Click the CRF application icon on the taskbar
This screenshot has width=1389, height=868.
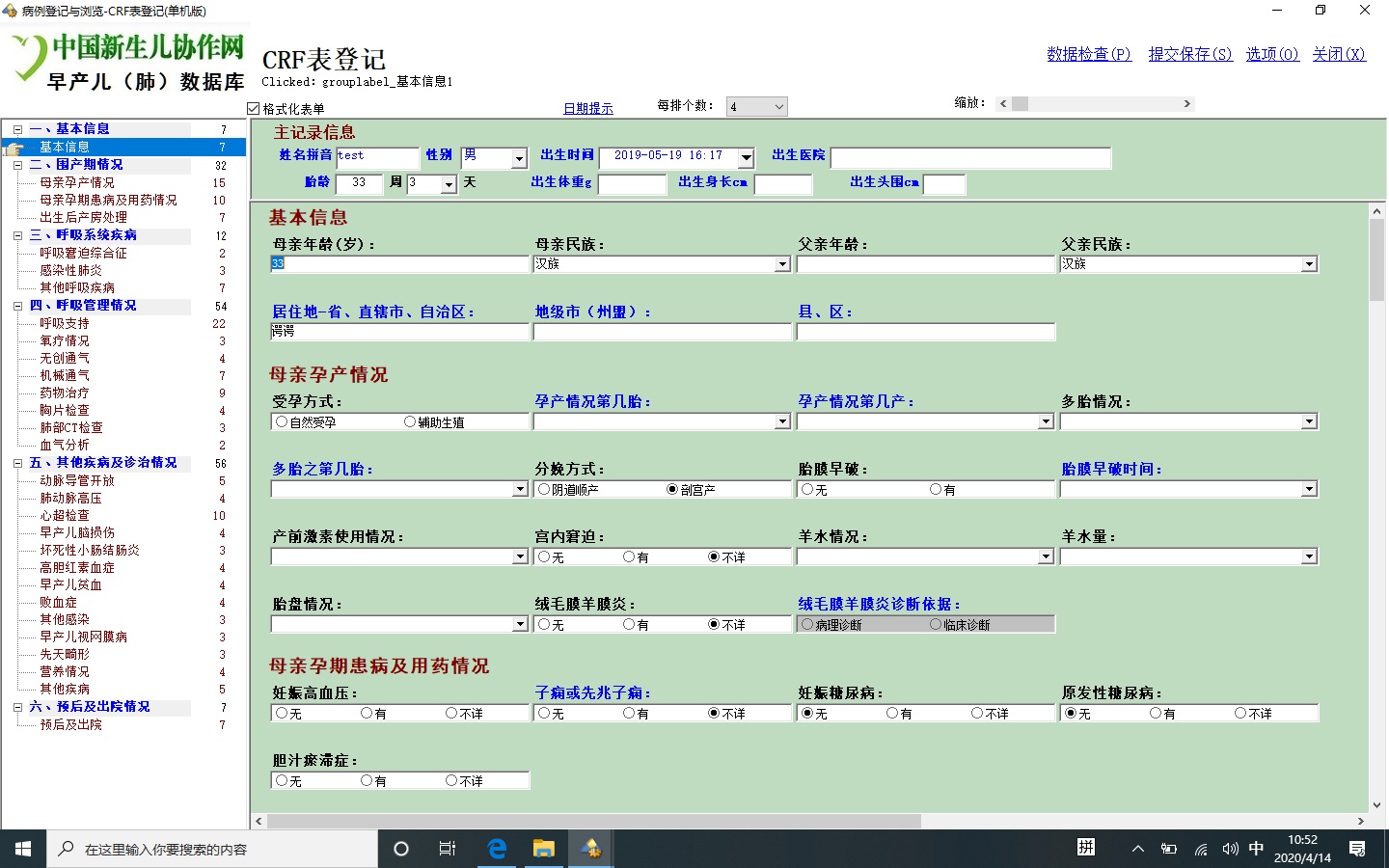click(589, 849)
